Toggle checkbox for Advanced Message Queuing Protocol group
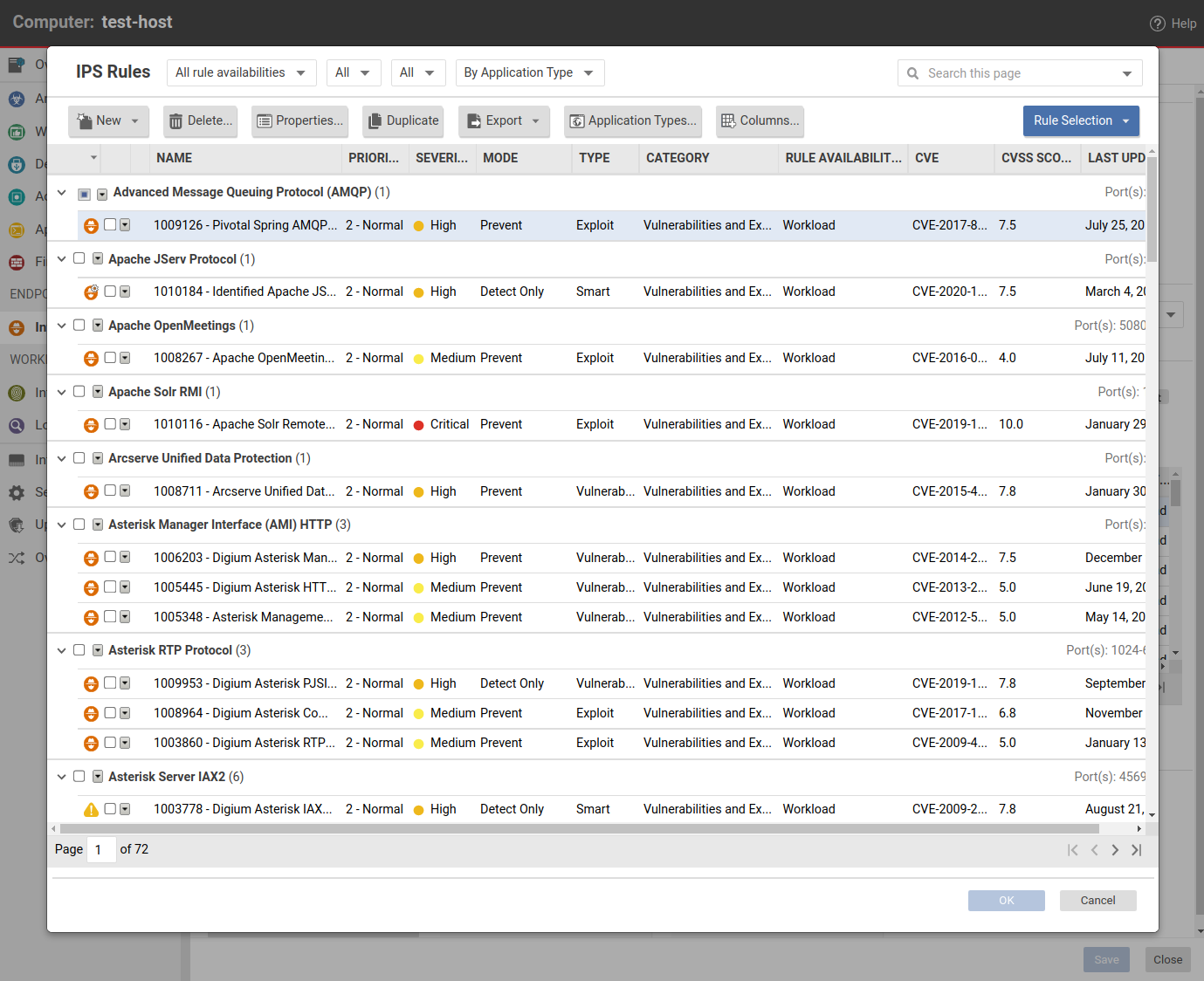Viewport: 1204px width, 981px height. click(x=84, y=194)
